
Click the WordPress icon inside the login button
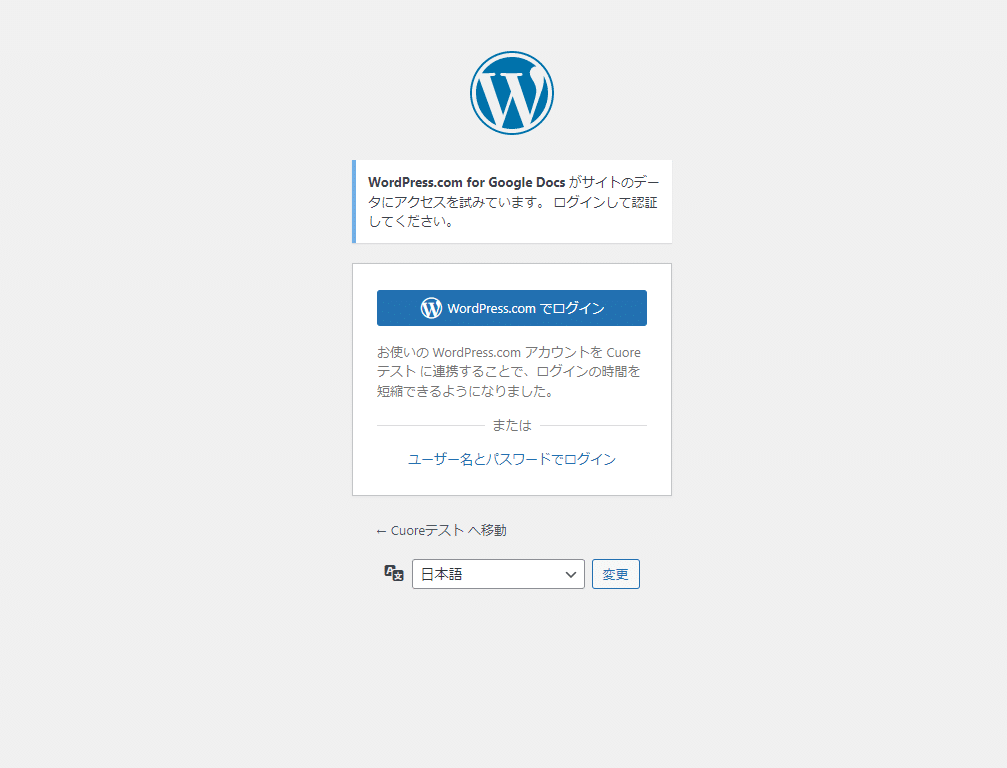[x=431, y=308]
